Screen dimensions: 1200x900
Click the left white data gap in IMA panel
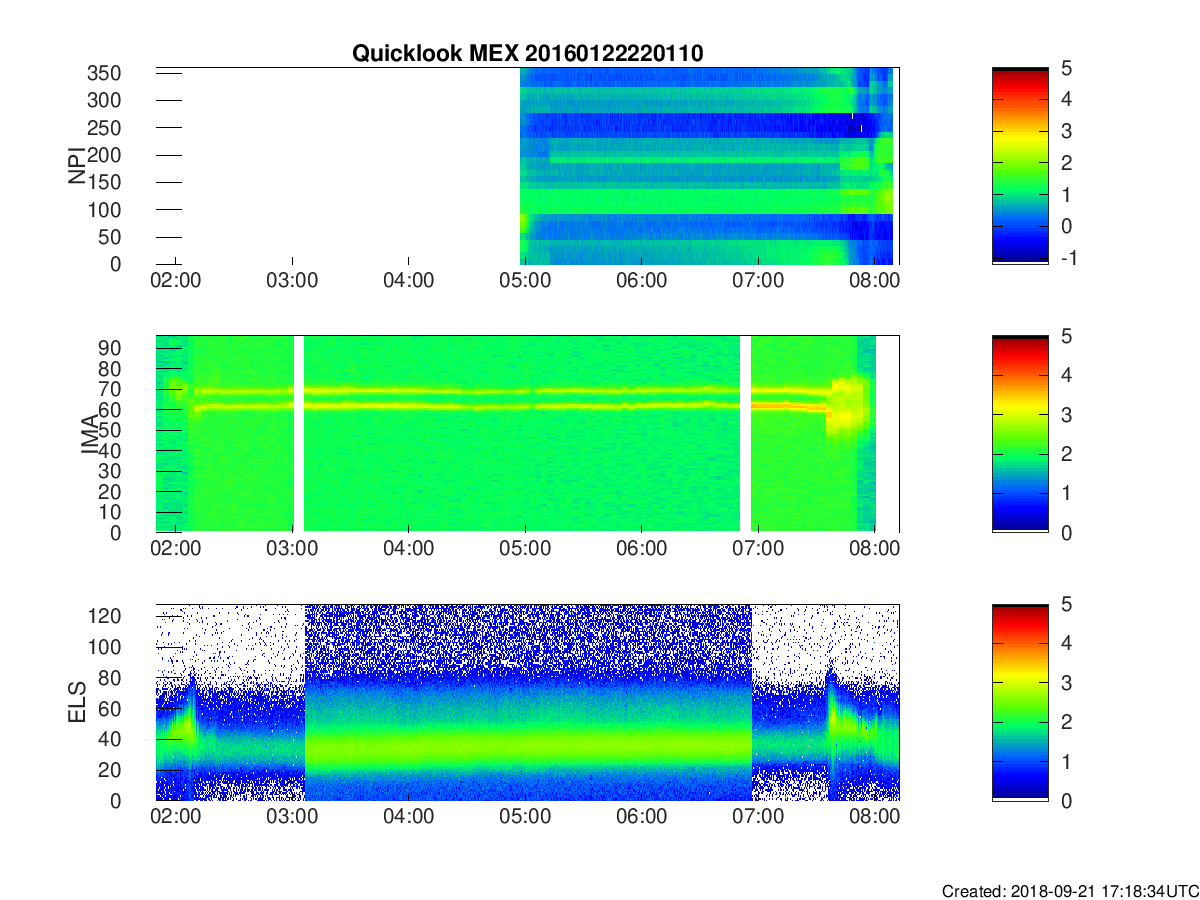[299, 434]
